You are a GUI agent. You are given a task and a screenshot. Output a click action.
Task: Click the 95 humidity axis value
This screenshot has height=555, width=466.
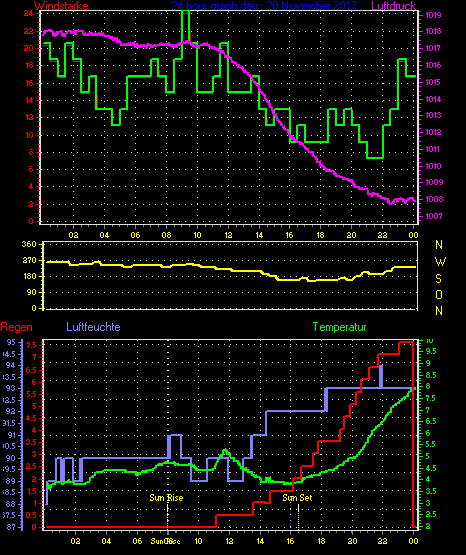click(x=11, y=342)
